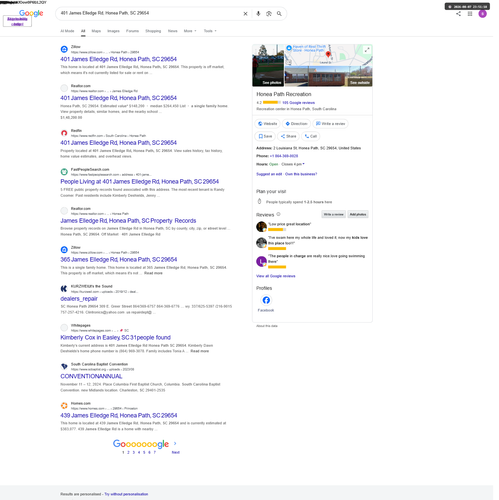
Task: Submit search with the magnifying glass icon
Action: pos(279,14)
